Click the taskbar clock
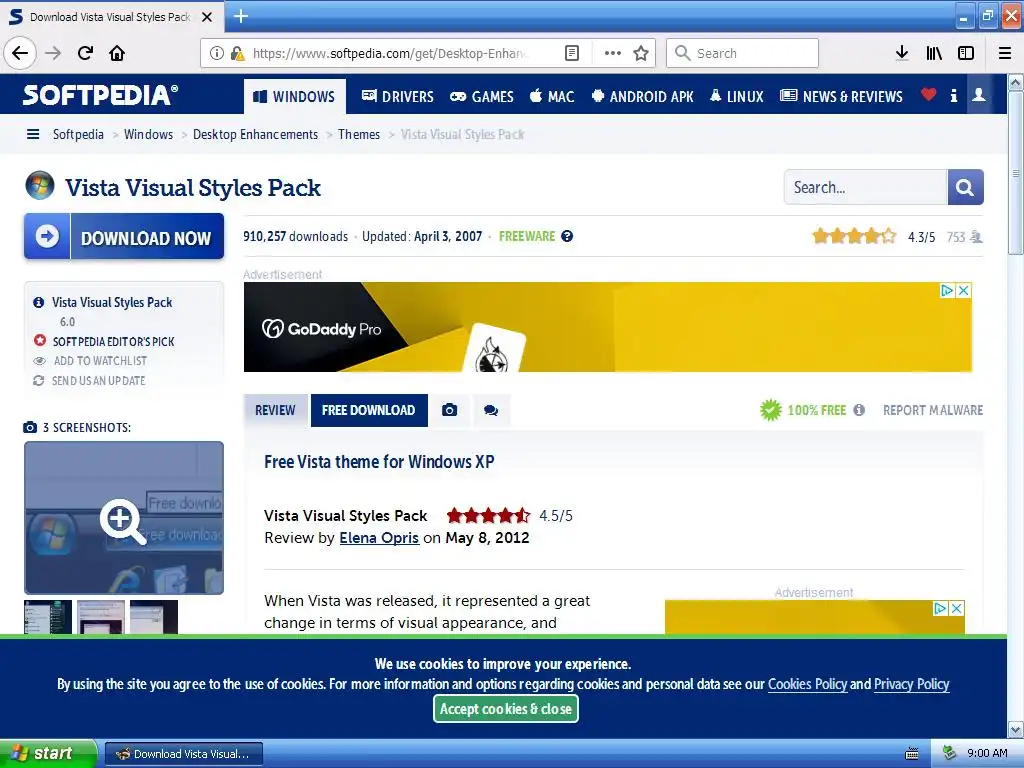Viewport: 1024px width, 768px height. 987,753
